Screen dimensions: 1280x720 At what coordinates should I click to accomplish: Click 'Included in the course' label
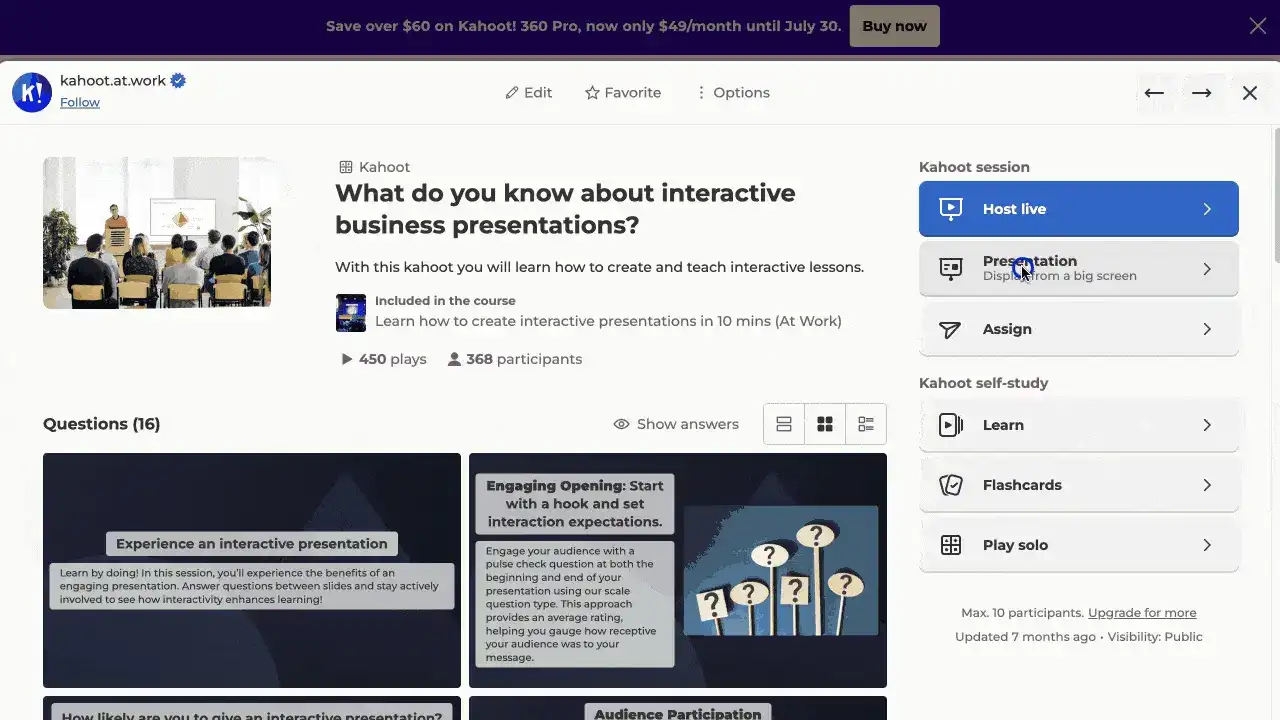tap(445, 301)
